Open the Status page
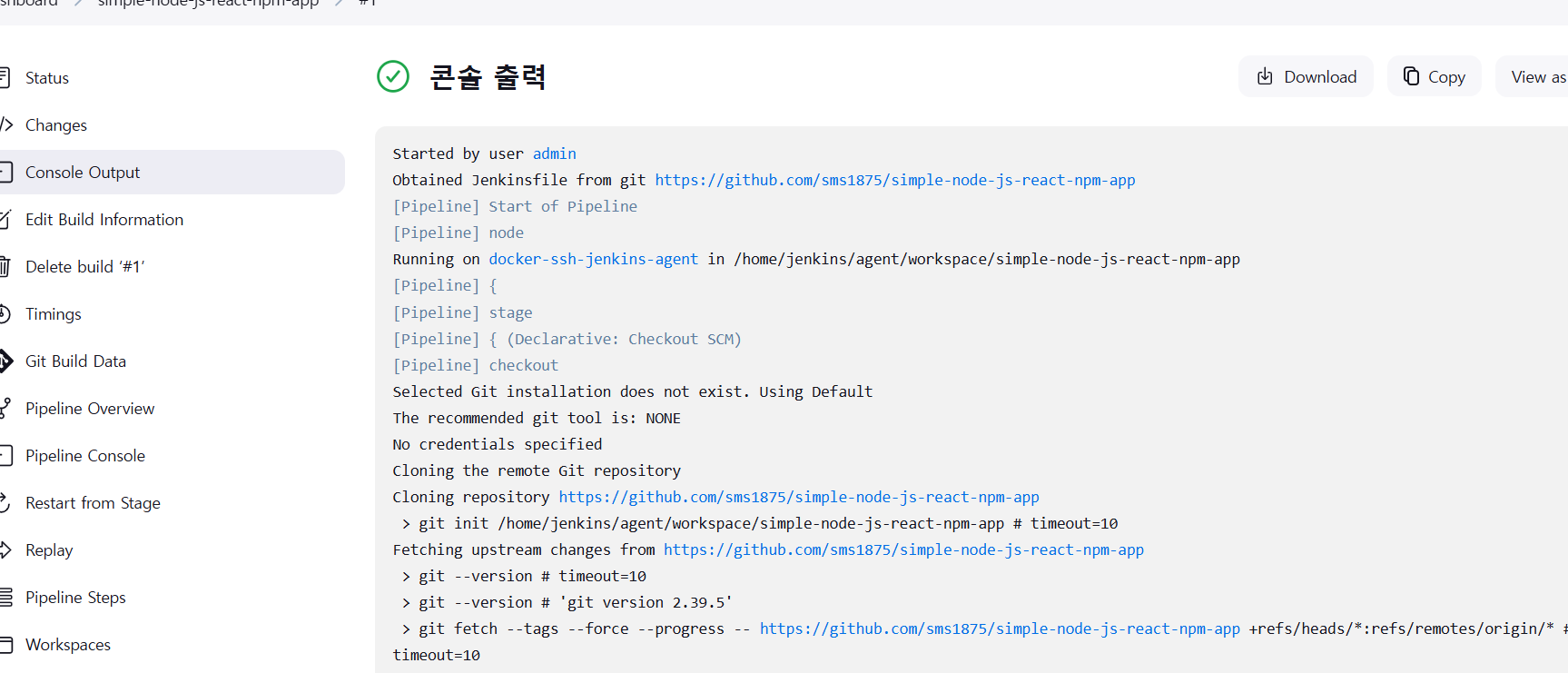This screenshot has width=1568, height=673. pos(47,78)
